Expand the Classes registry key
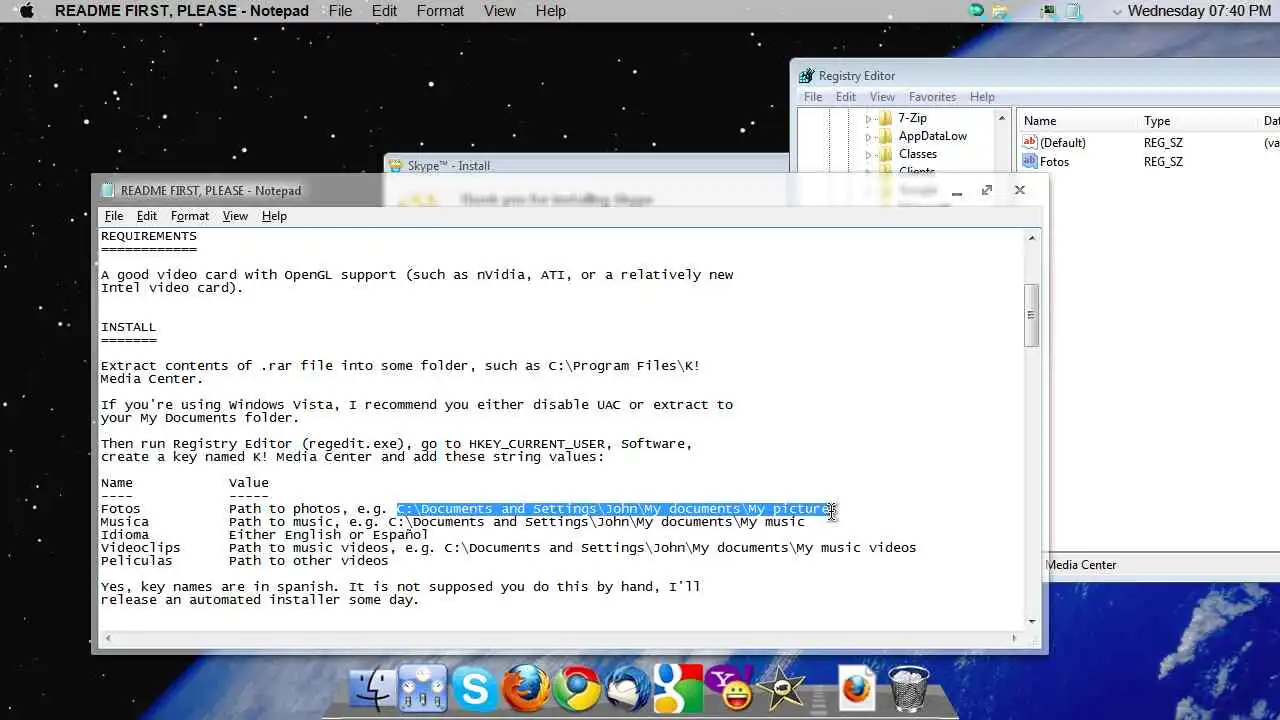Image resolution: width=1280 pixels, height=720 pixels. point(869,154)
